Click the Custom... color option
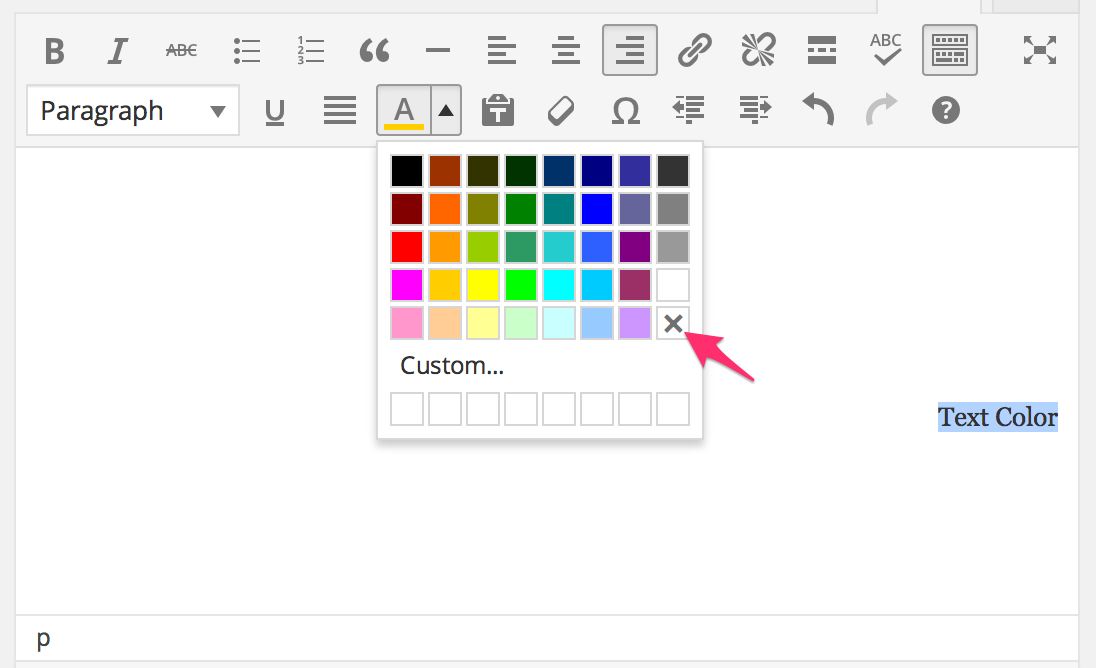 point(452,366)
